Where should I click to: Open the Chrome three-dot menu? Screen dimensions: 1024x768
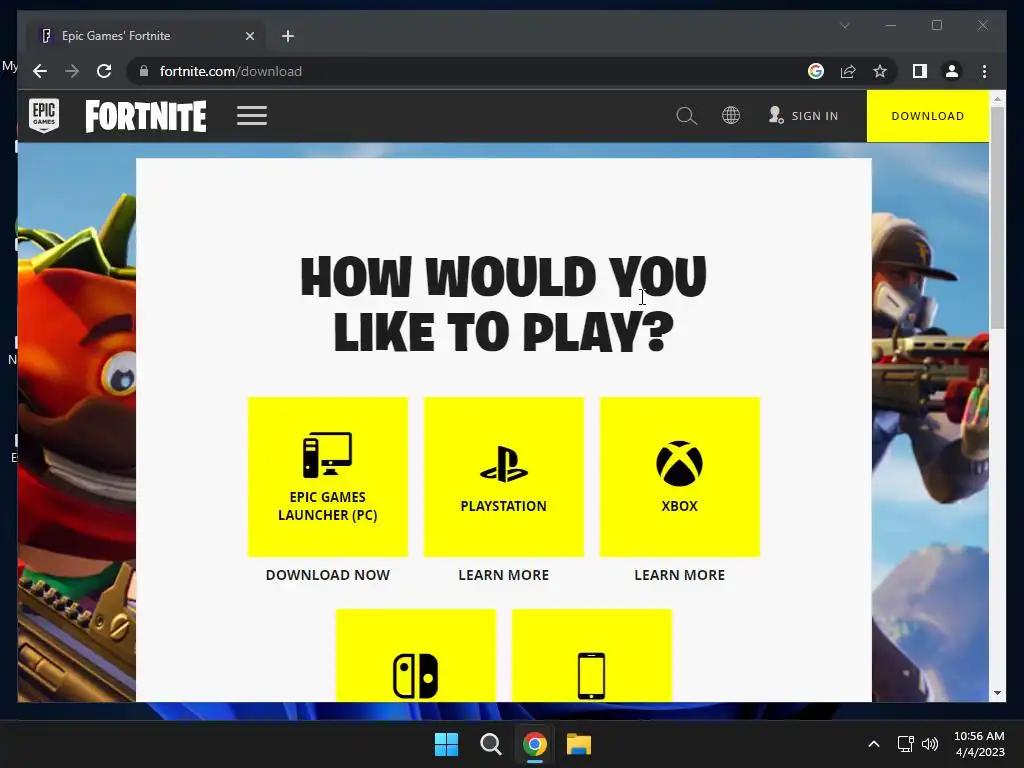[984, 71]
